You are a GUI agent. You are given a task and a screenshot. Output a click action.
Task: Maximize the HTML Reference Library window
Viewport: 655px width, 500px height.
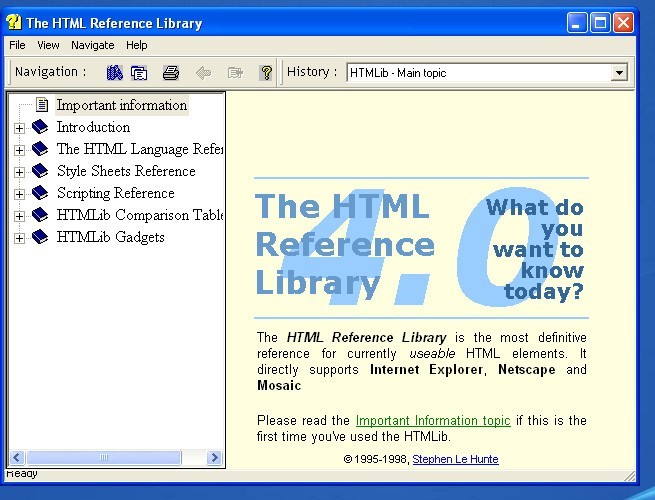(x=600, y=22)
